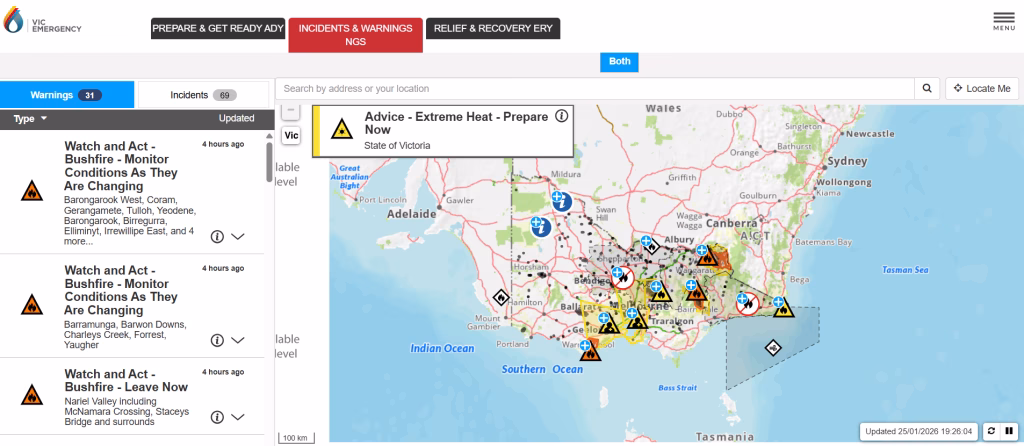Click the refresh map icon

pos(991,431)
